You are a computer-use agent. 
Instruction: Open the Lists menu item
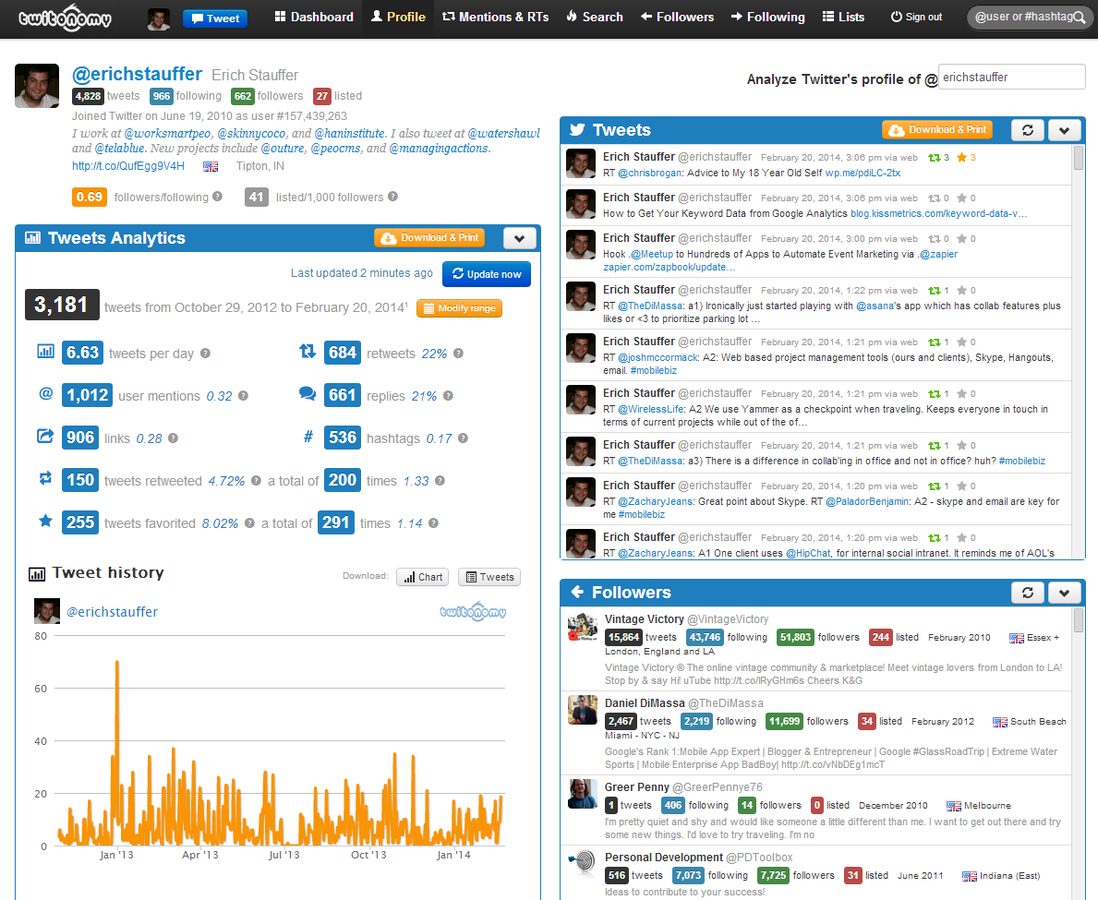843,17
